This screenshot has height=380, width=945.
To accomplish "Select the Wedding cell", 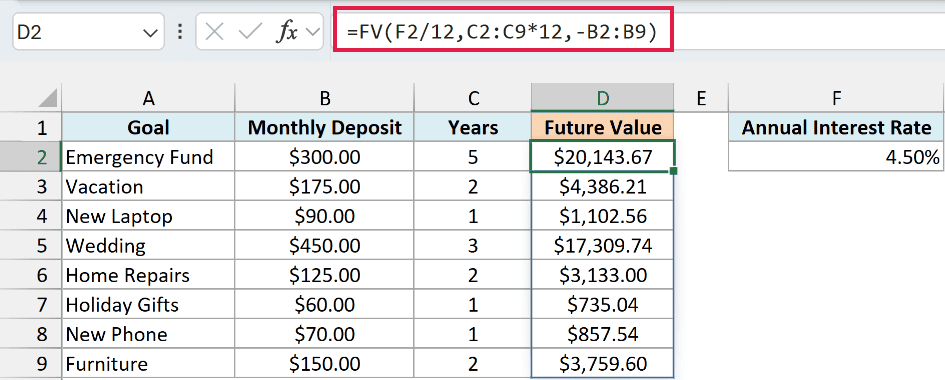I will tap(148, 246).
